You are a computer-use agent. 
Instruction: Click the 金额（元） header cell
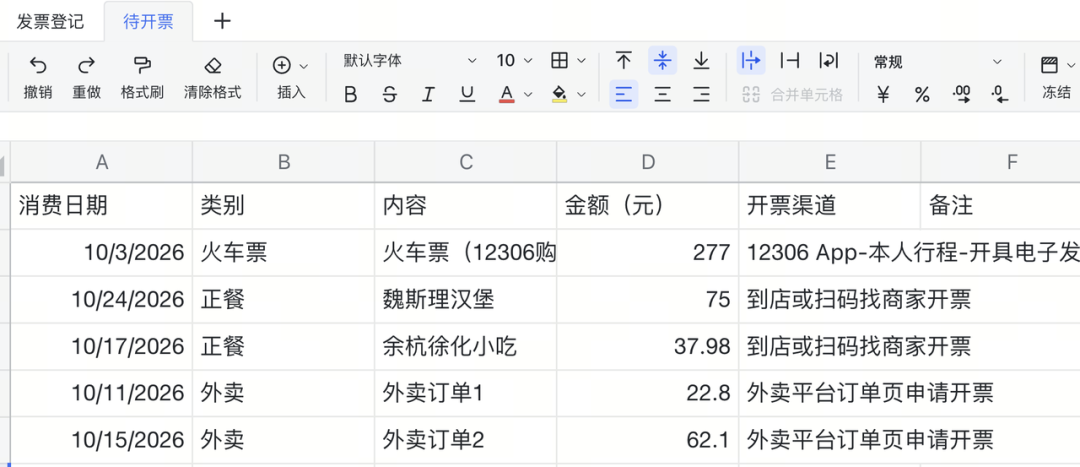tap(647, 206)
